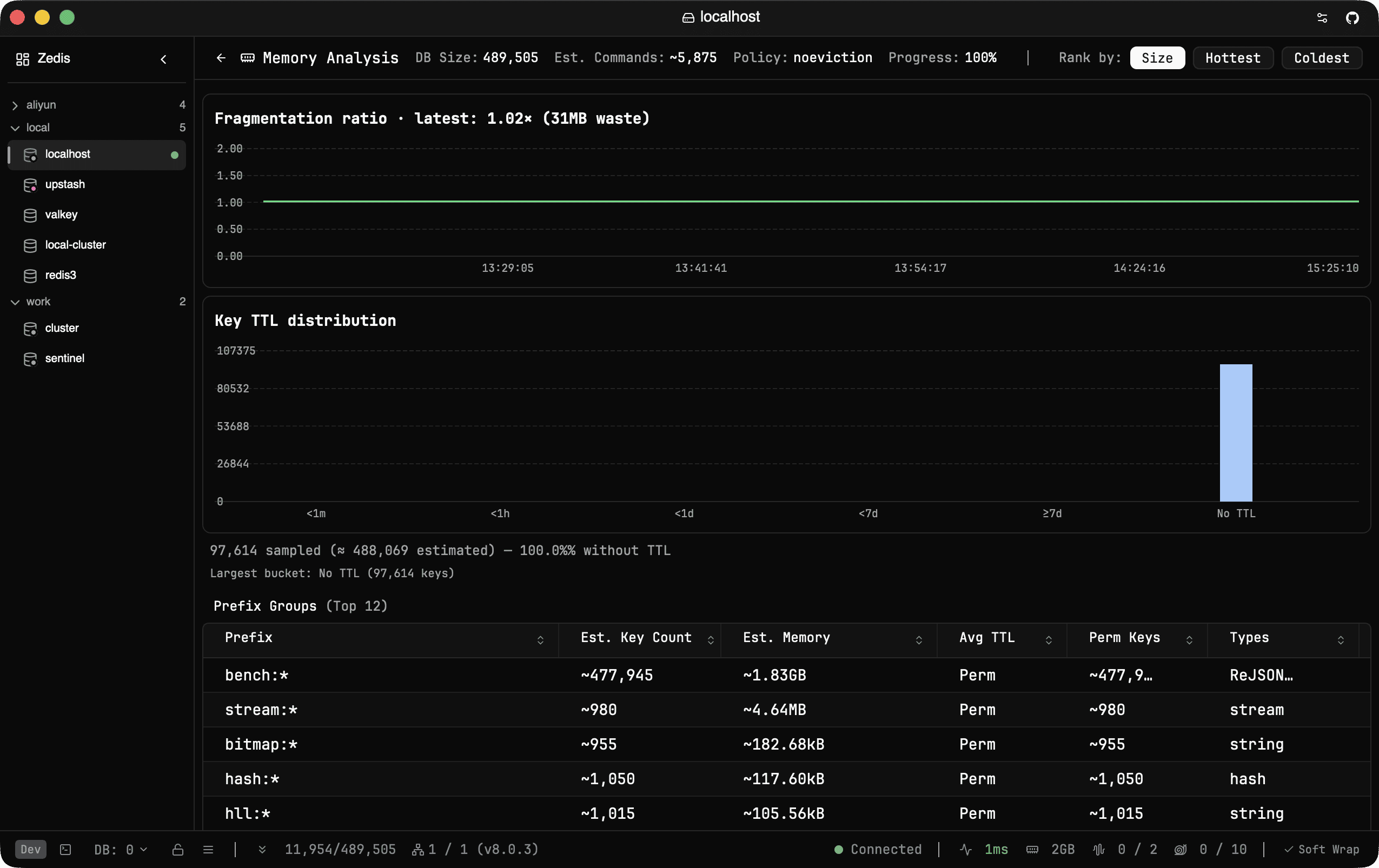Viewport: 1379px width, 868px height.
Task: Click the memory icon beside 2GB
Action: pos(1032,850)
